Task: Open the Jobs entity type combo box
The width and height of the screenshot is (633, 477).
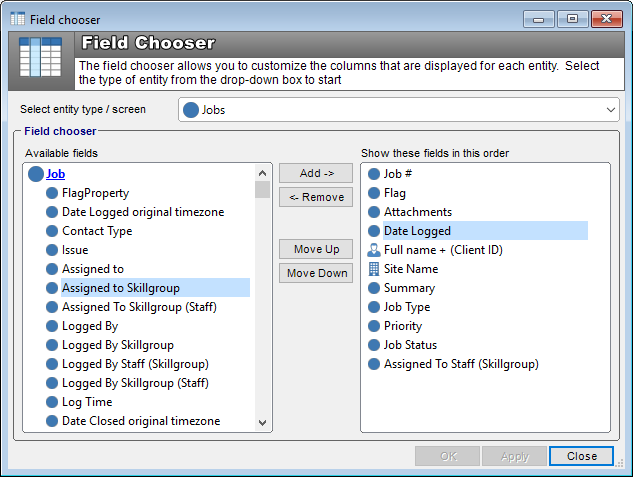Action: tap(398, 110)
